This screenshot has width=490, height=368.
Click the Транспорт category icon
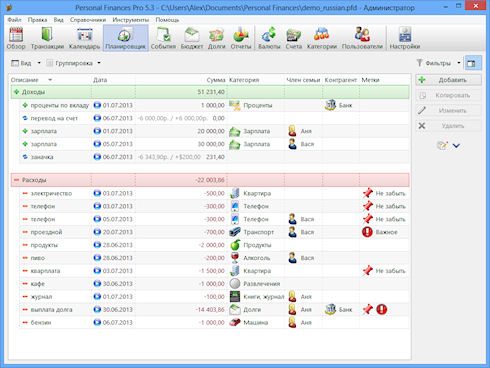tap(235, 232)
